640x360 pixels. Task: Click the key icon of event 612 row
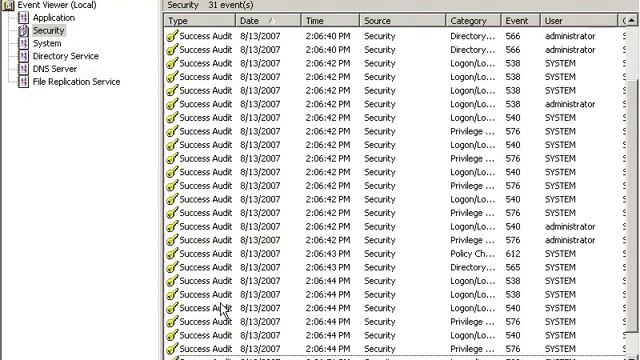pos(172,253)
